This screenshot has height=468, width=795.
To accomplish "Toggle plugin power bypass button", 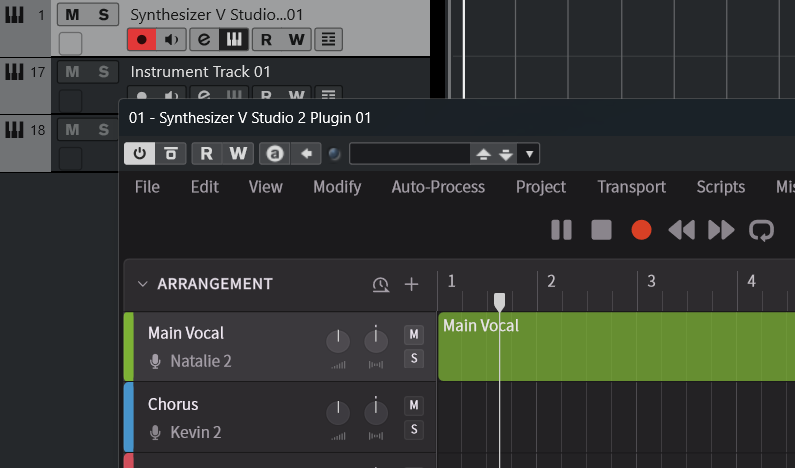I will pos(139,154).
